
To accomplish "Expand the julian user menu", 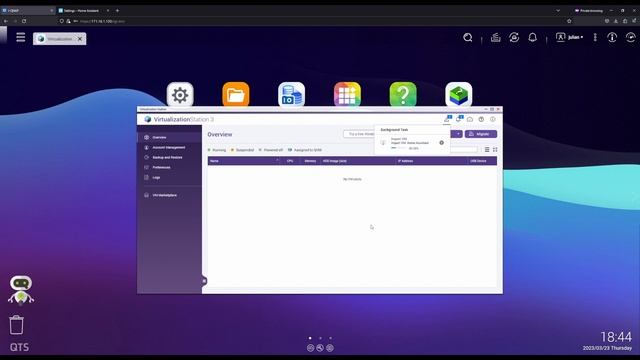I will pos(569,37).
